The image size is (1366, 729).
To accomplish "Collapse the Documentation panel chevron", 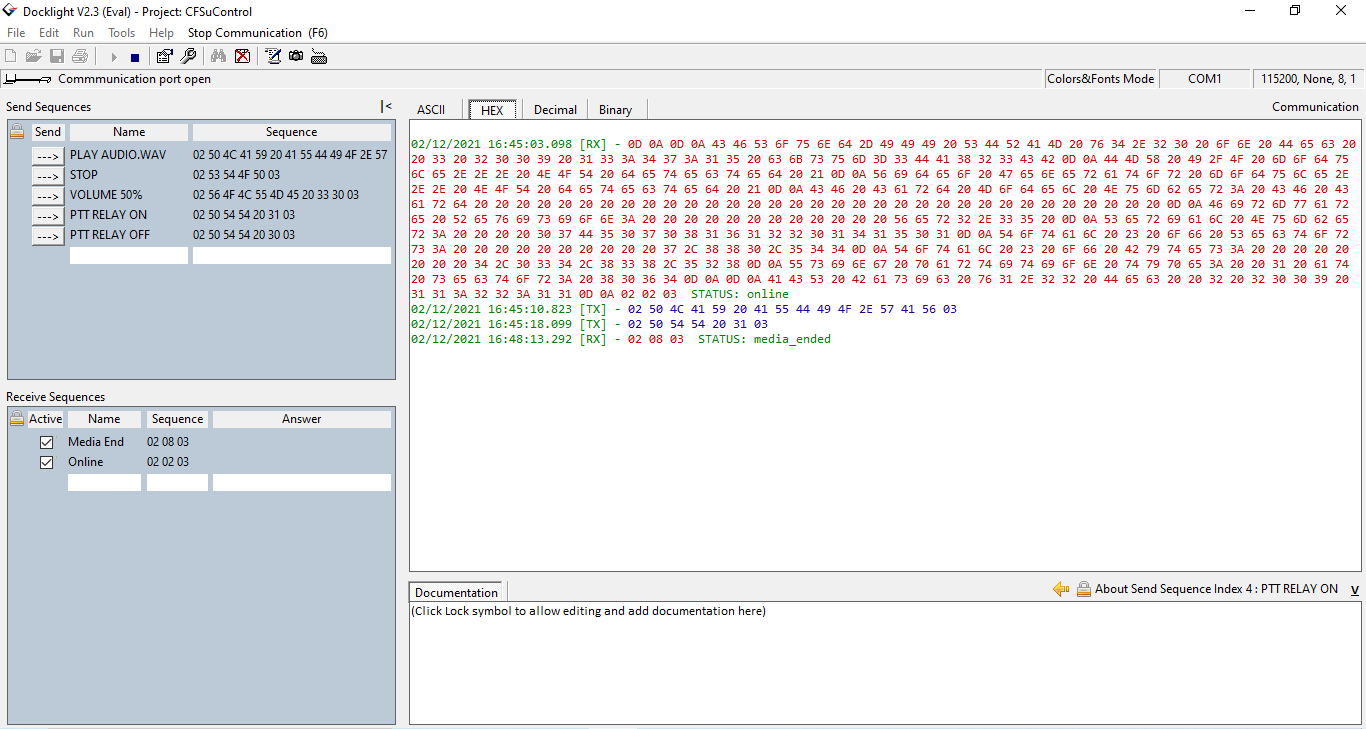I will 1354,590.
